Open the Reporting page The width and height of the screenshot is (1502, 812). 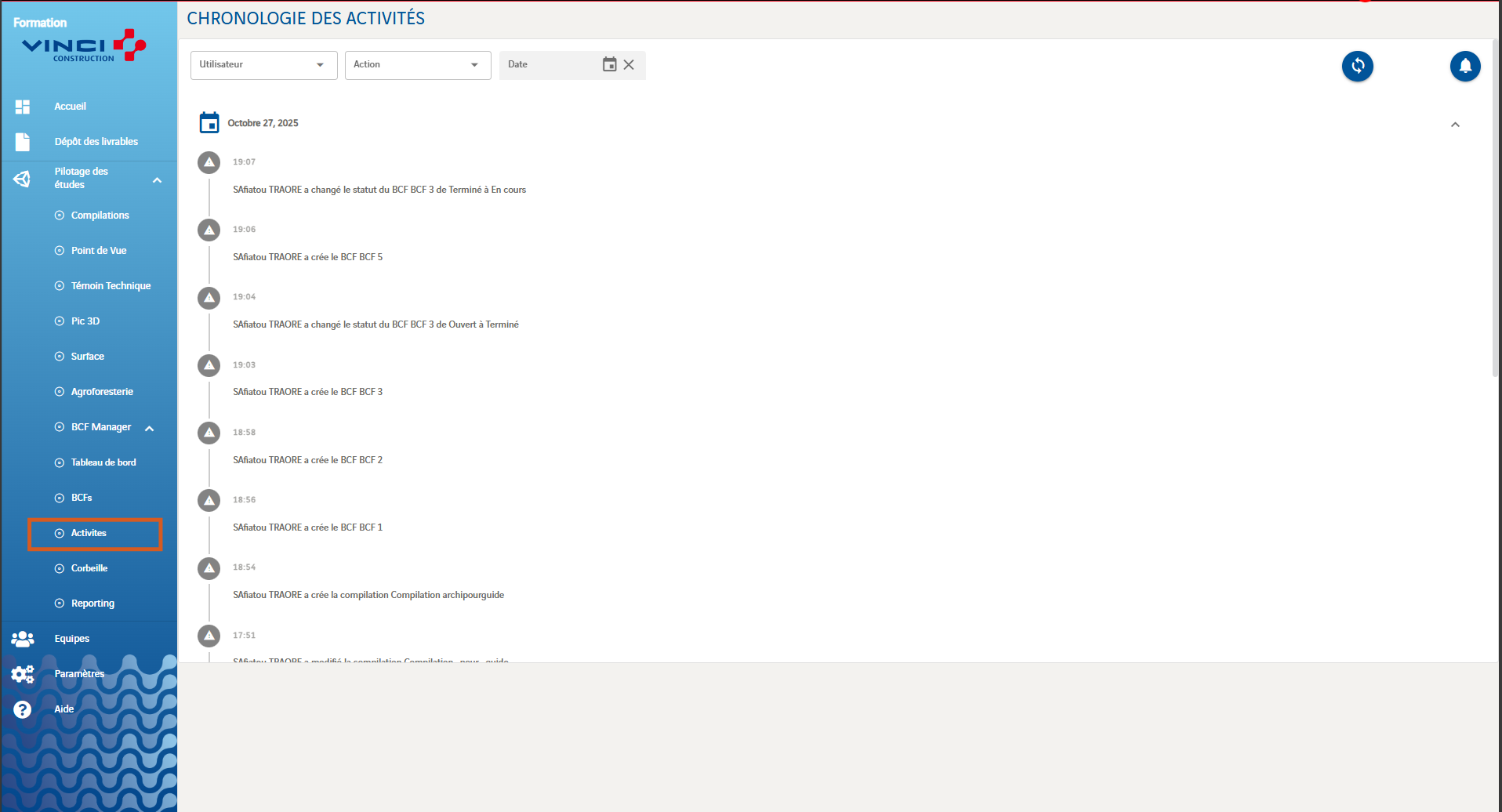coord(93,604)
